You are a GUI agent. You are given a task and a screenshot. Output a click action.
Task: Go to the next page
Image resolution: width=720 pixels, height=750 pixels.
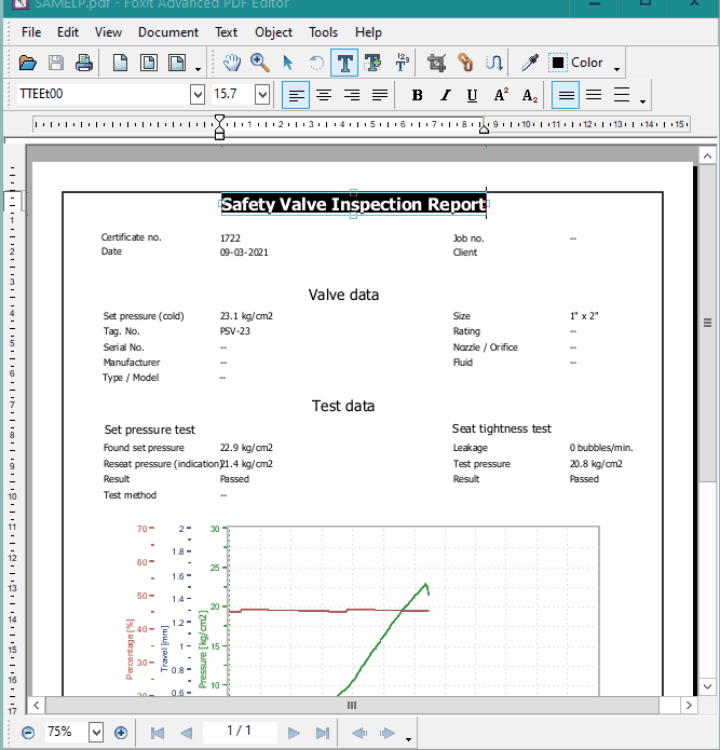tap(293, 732)
